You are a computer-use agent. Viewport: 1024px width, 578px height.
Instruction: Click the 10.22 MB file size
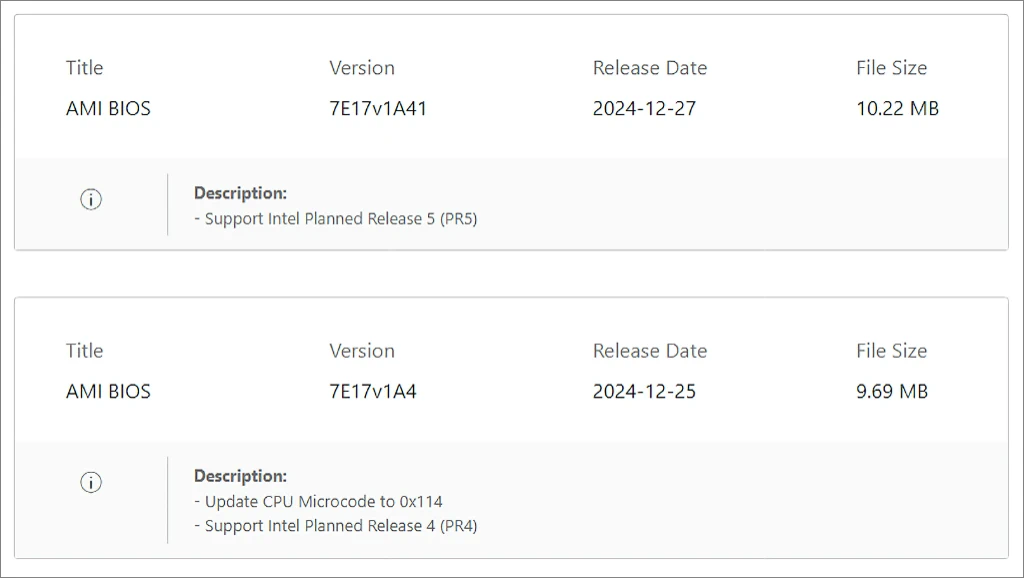897,108
